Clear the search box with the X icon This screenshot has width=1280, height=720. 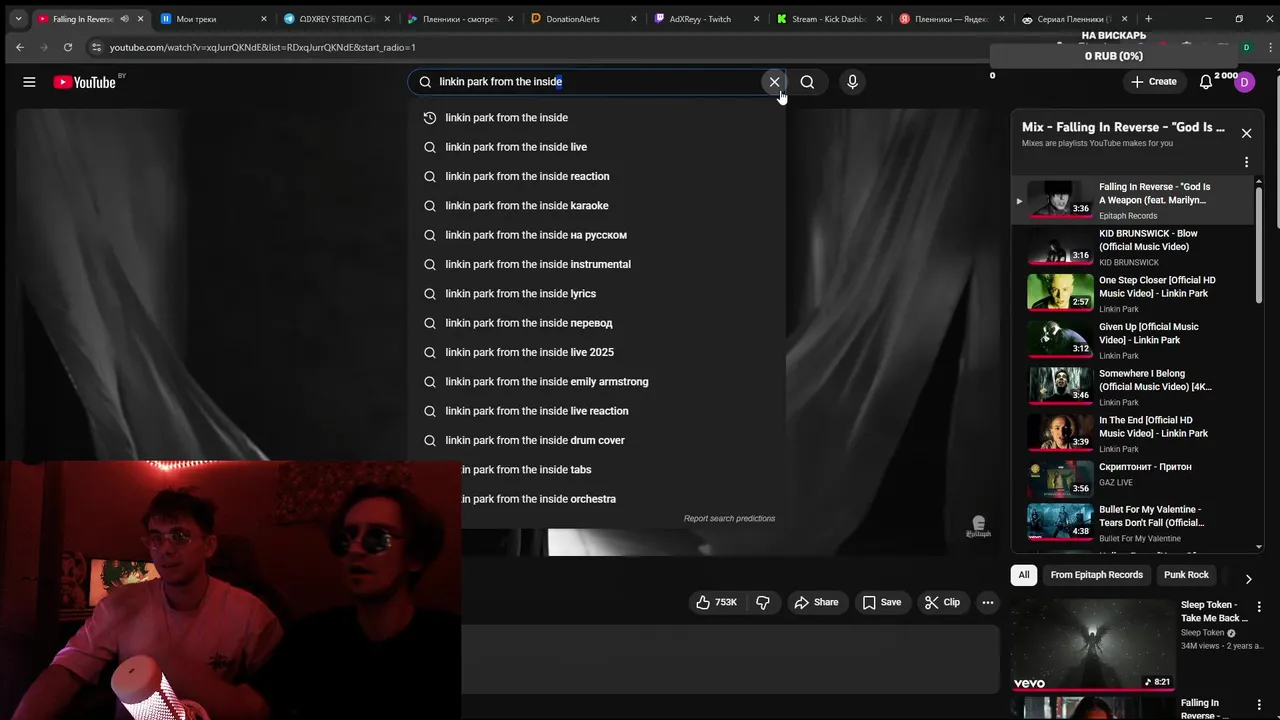774,82
